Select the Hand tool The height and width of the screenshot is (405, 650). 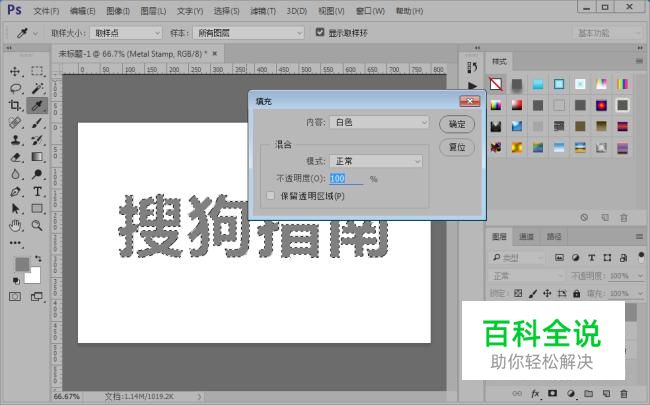tap(15, 226)
